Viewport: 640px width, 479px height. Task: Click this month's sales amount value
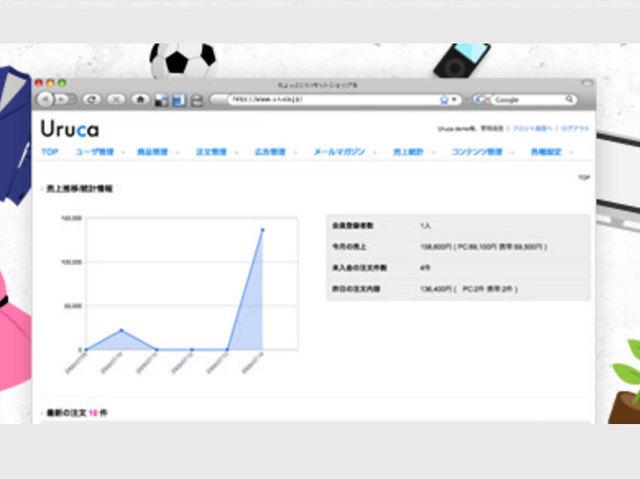click(x=483, y=247)
